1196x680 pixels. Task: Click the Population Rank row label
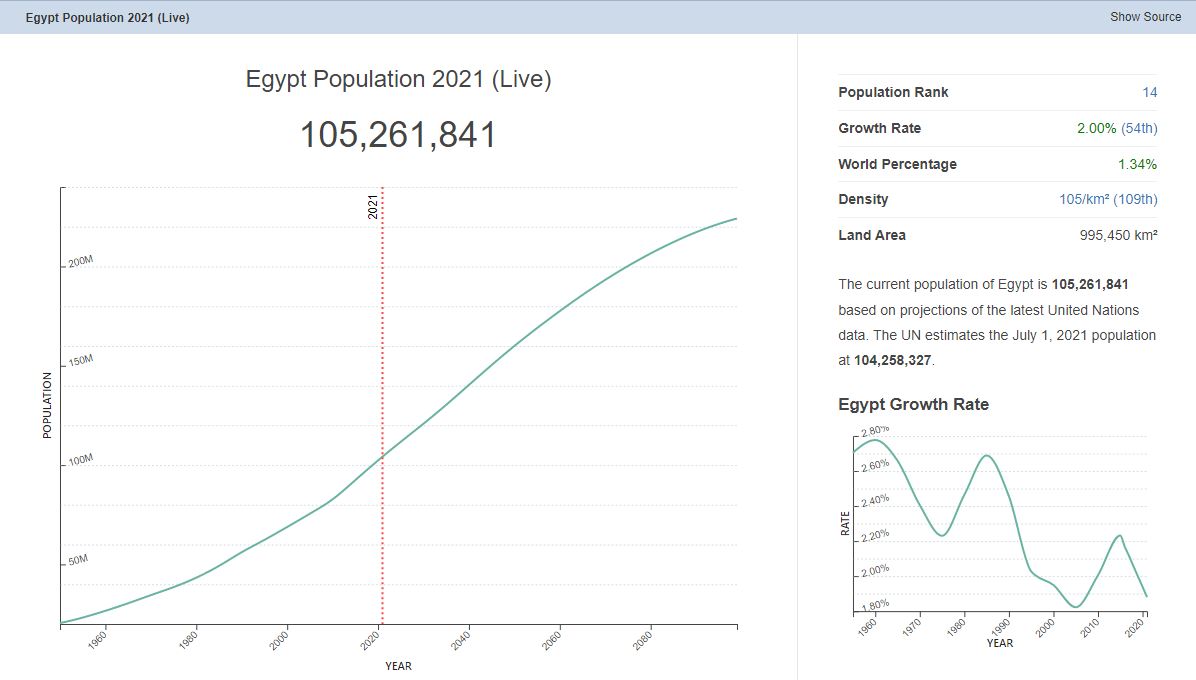point(893,92)
